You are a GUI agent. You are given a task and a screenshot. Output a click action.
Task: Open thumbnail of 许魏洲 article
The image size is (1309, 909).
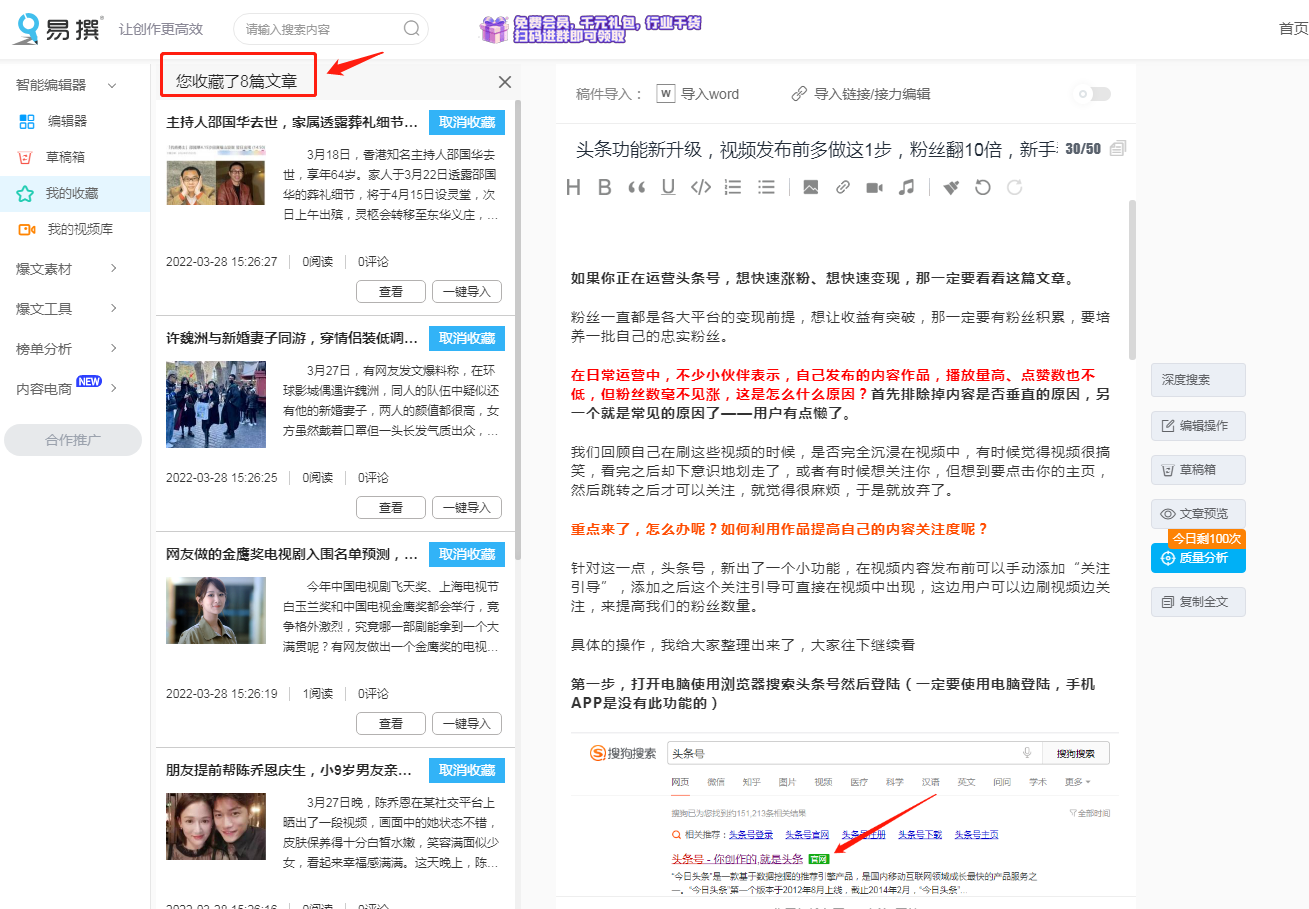(216, 404)
